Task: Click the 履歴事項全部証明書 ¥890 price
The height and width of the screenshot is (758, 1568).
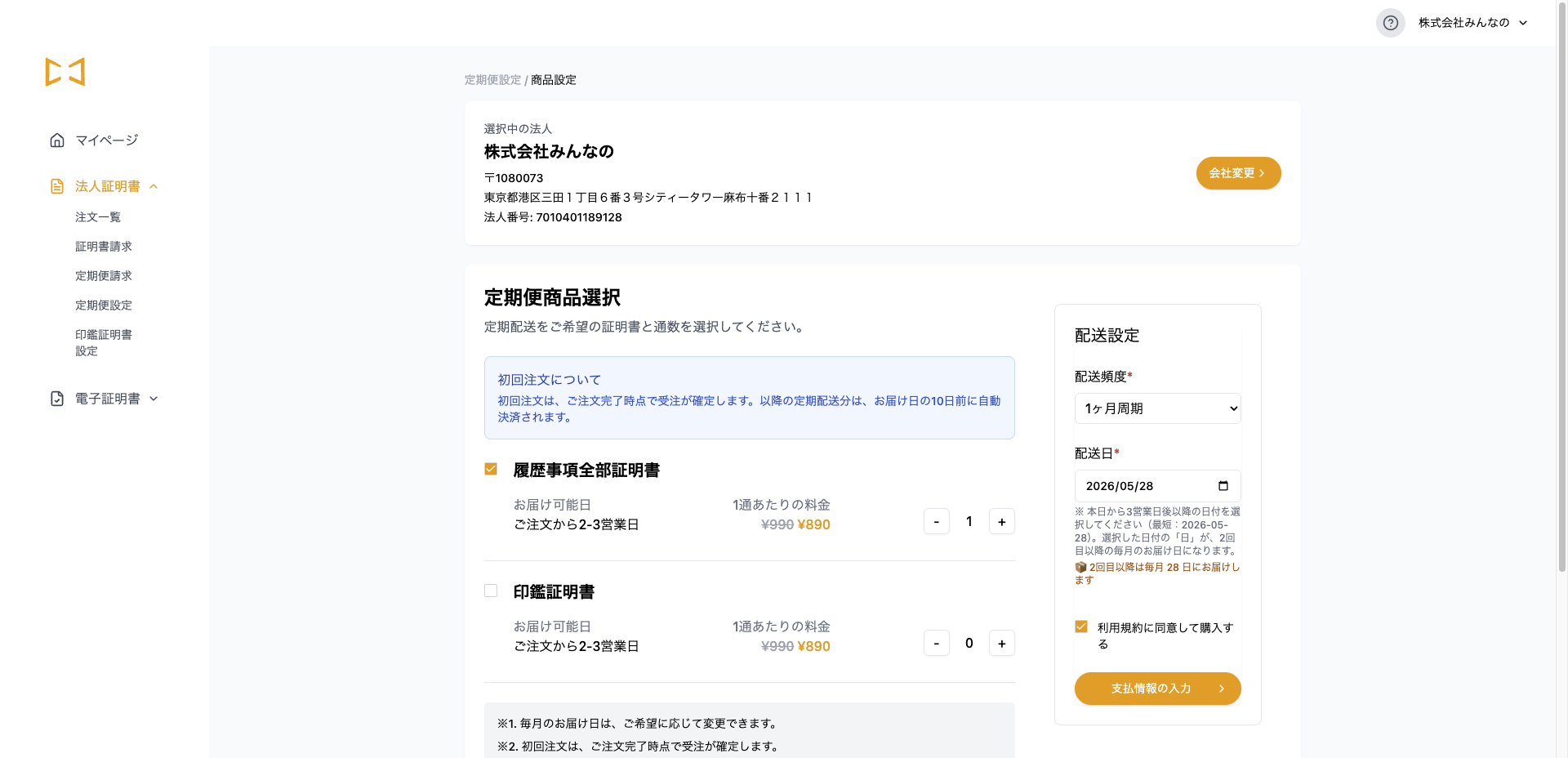Action: (813, 524)
